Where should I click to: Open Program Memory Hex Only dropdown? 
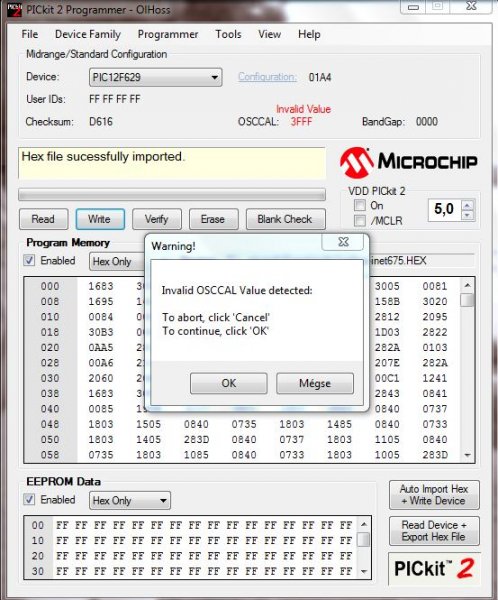117,262
